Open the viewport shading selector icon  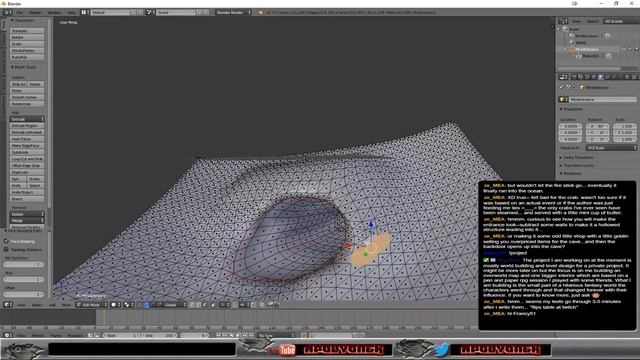point(116,304)
